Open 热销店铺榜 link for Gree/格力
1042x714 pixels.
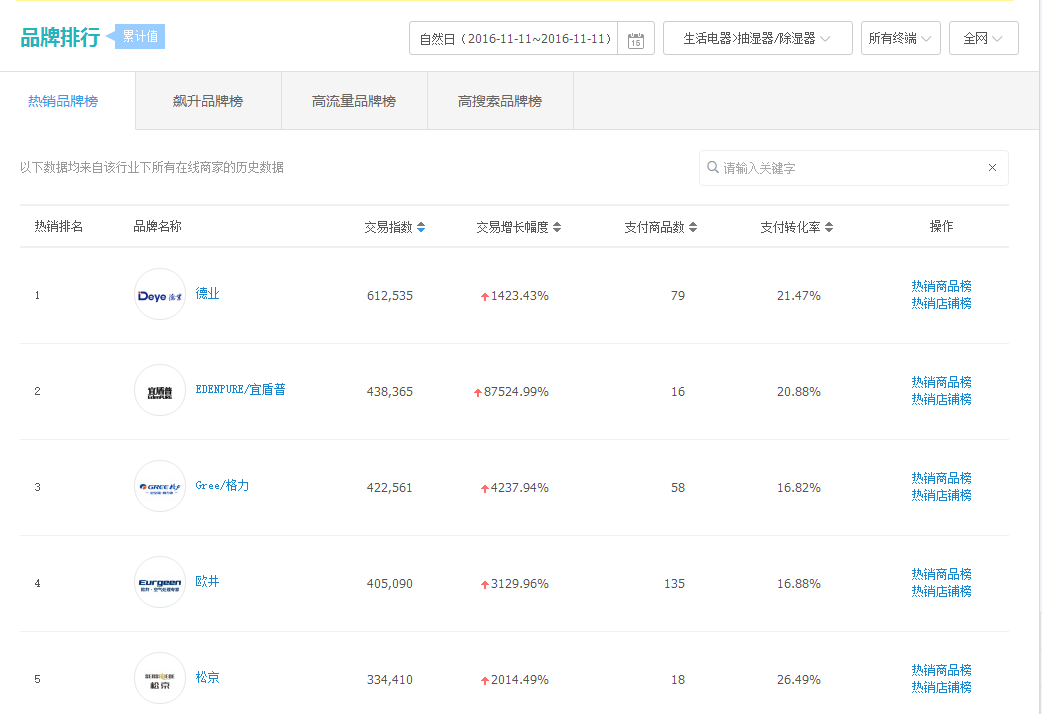click(x=941, y=496)
